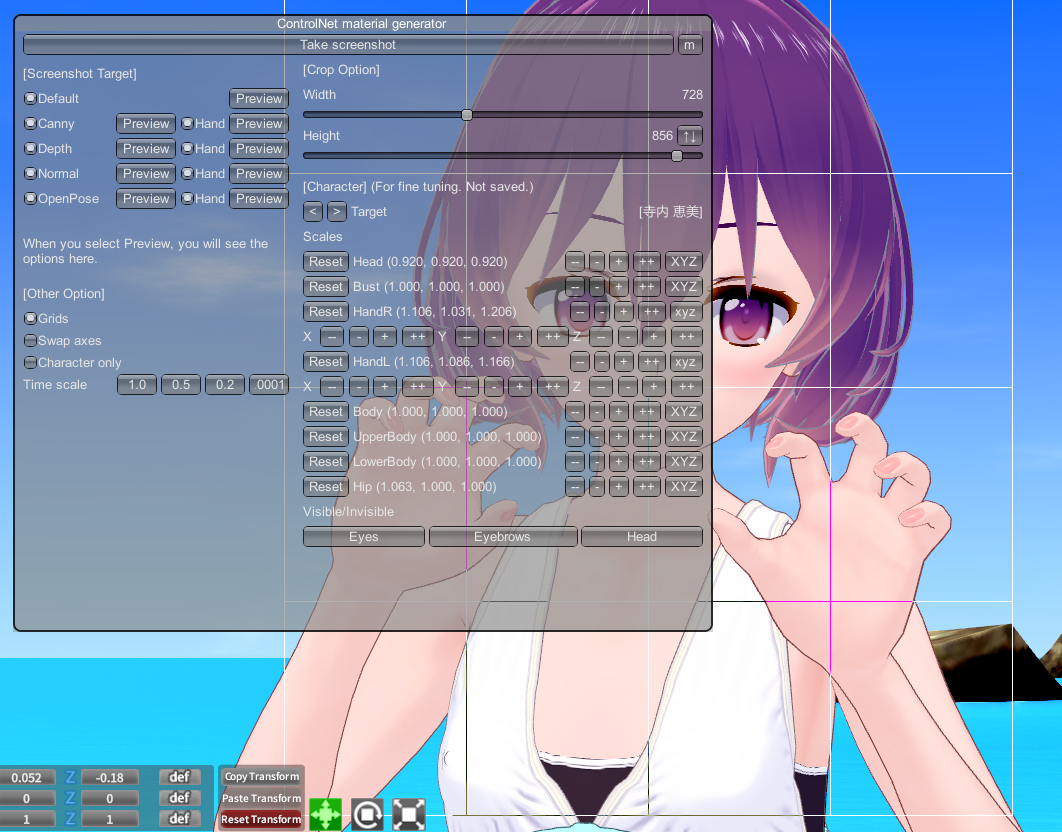1062x832 pixels.
Task: Select previous target character with '<'
Action: [312, 211]
